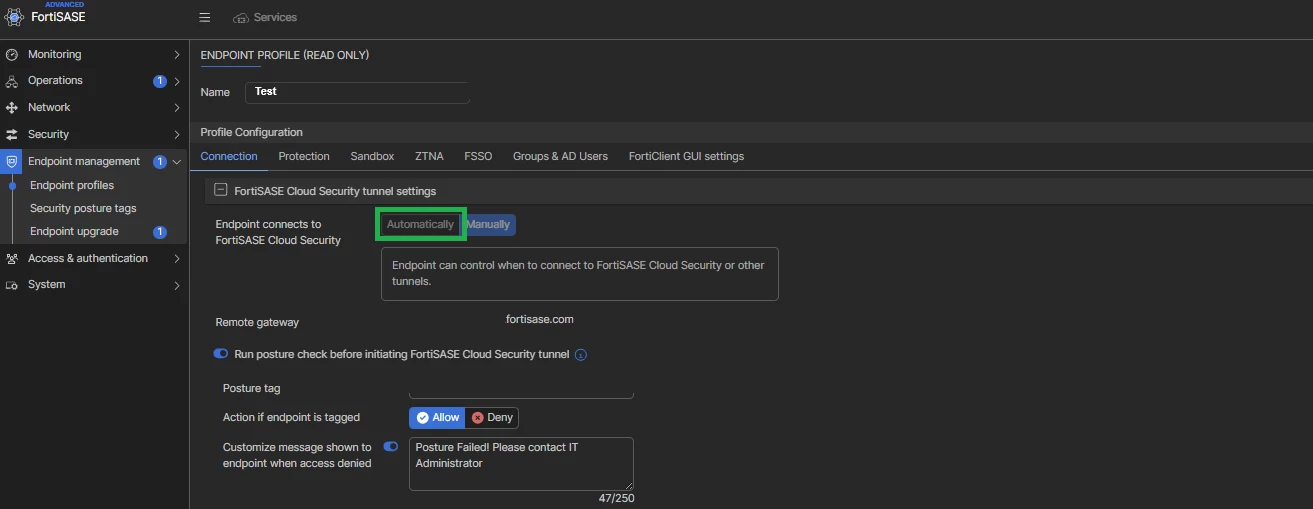This screenshot has width=1313, height=509.
Task: Click the Operations notification badge
Action: pyautogui.click(x=160, y=81)
